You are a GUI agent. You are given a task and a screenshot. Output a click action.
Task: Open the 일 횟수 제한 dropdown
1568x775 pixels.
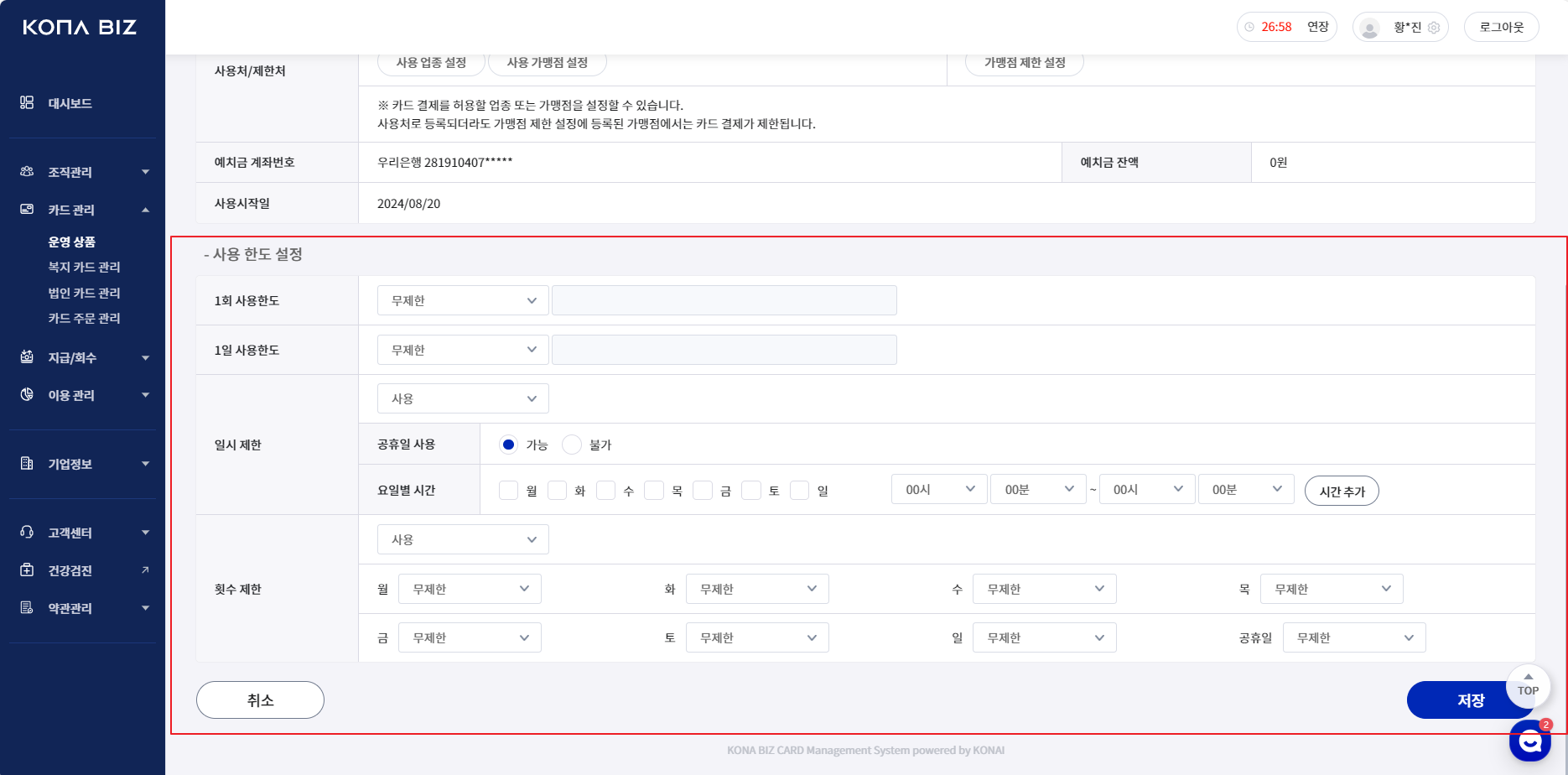point(1045,637)
